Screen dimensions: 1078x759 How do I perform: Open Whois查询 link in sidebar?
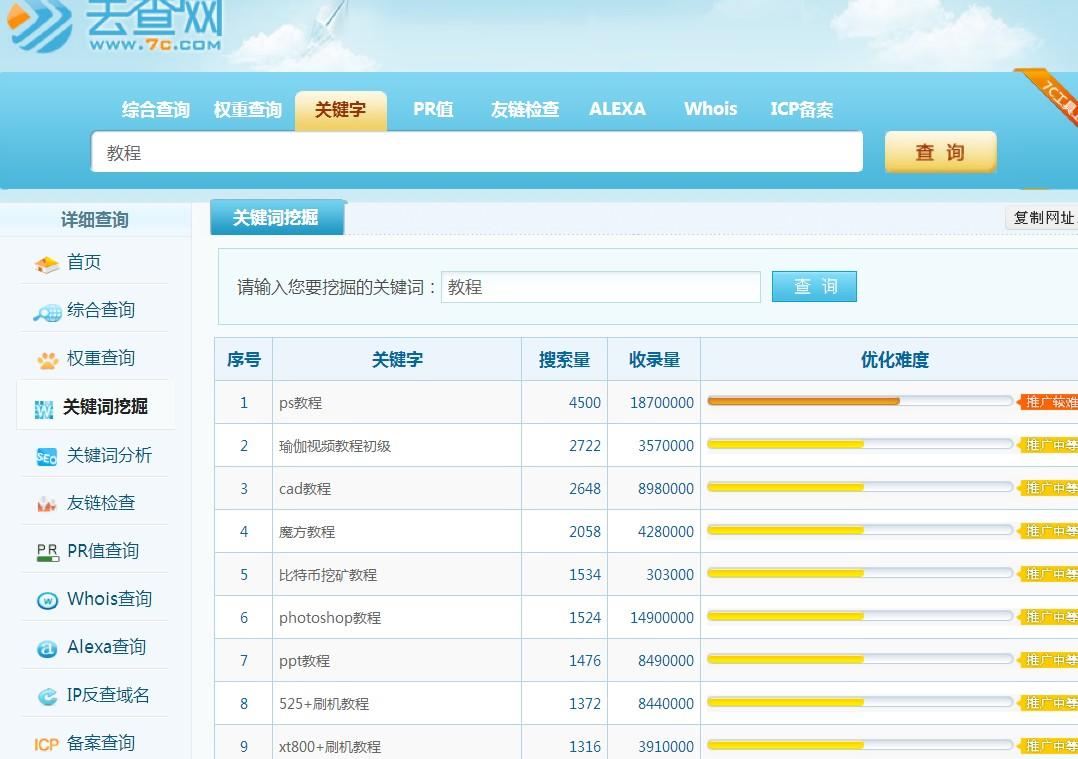tap(109, 599)
